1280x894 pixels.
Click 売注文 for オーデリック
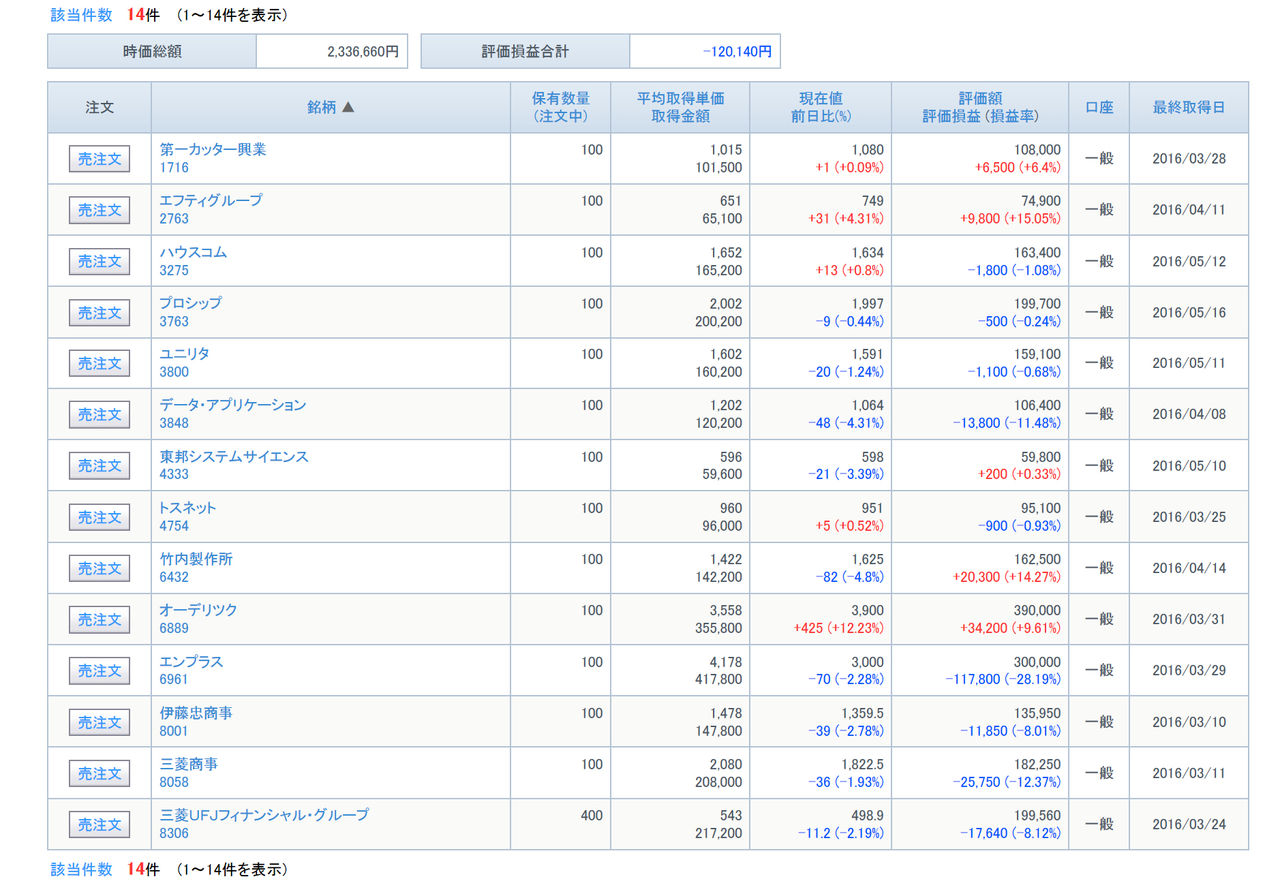(99, 620)
